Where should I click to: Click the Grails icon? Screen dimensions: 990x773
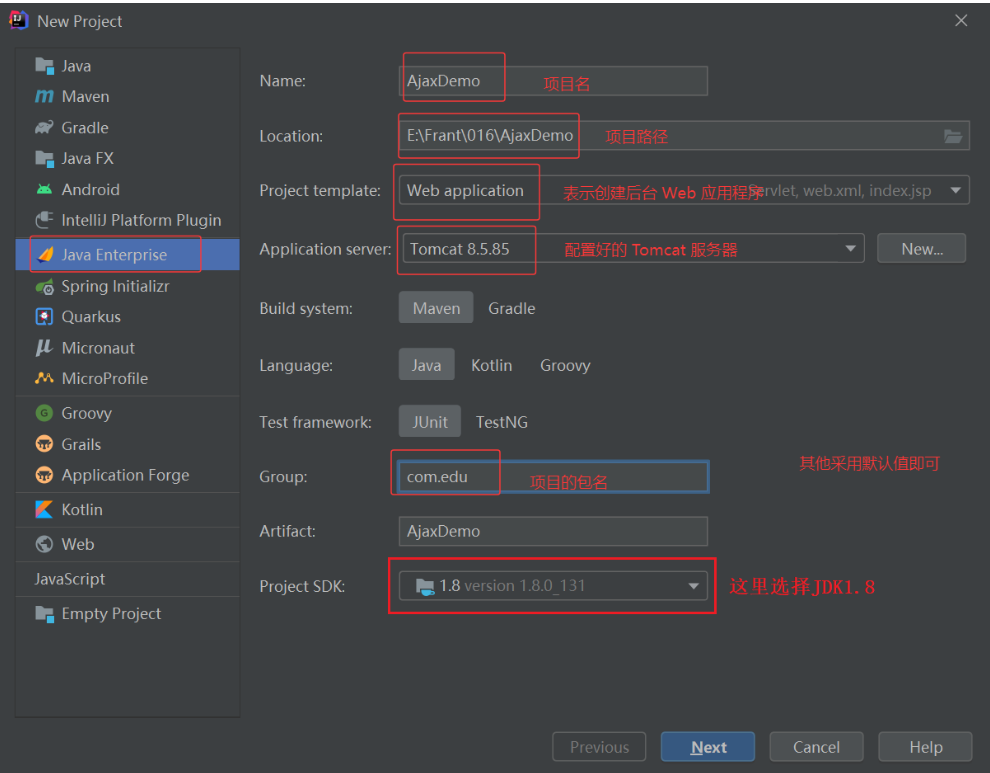click(44, 444)
